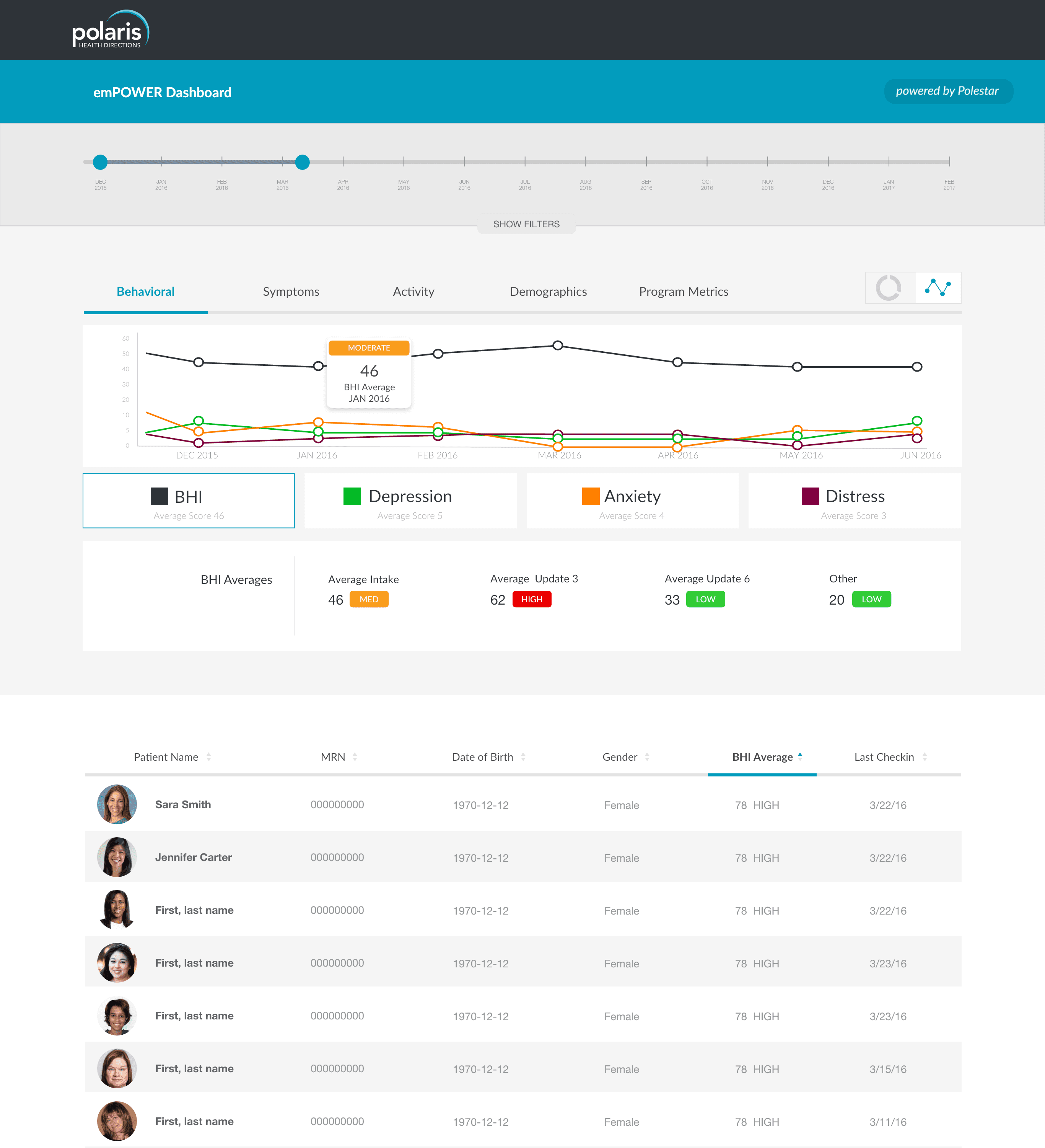Sort table by Patient Name arrows
Screen dimensions: 1045x1148
tap(209, 757)
